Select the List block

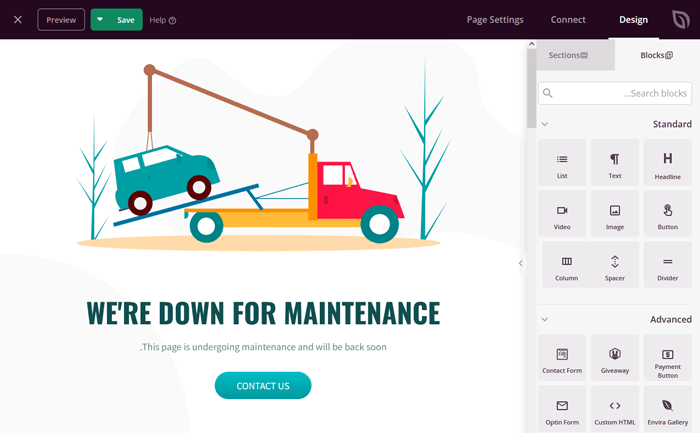point(562,162)
